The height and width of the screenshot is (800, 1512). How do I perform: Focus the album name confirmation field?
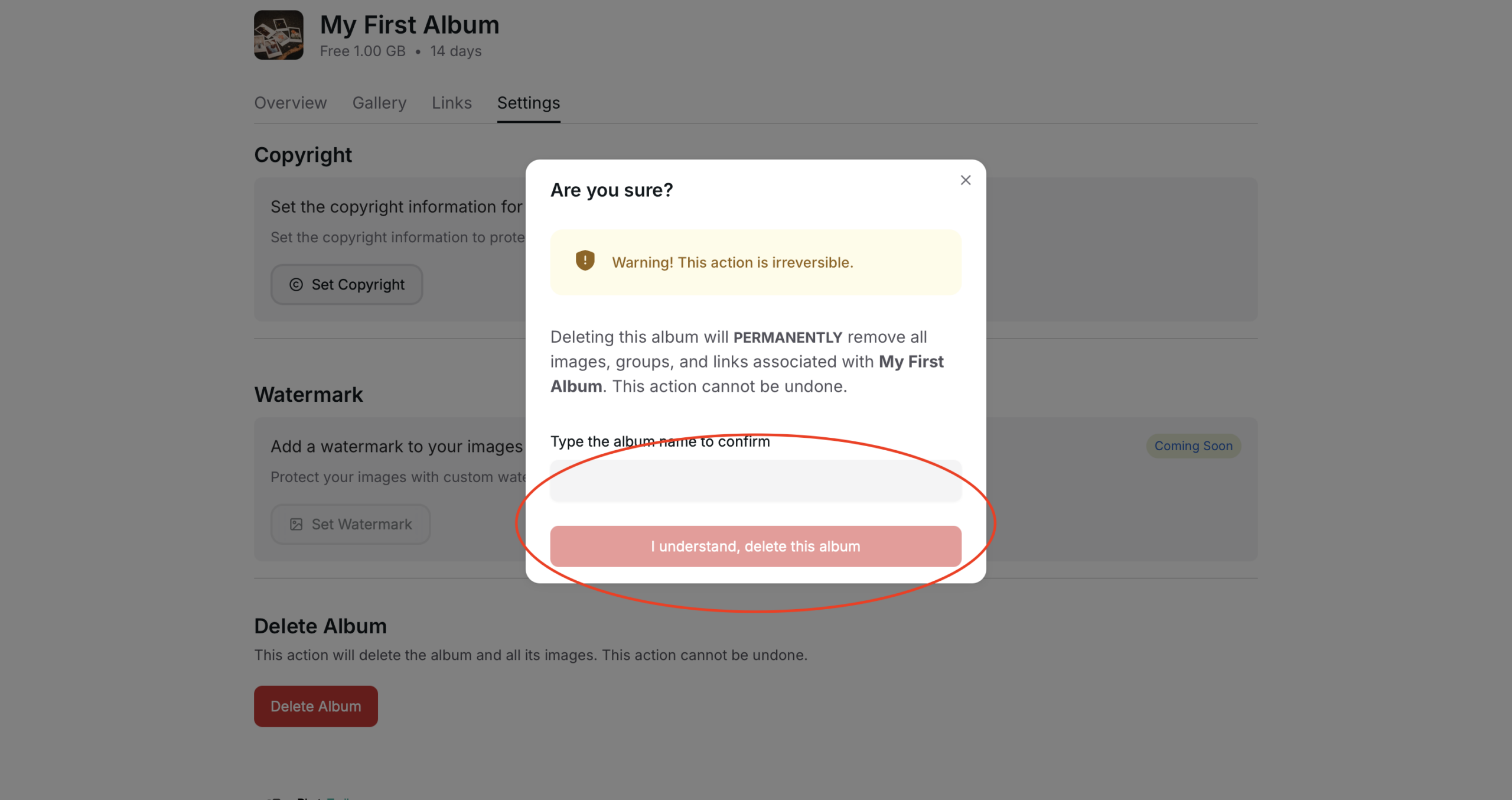[x=755, y=481]
